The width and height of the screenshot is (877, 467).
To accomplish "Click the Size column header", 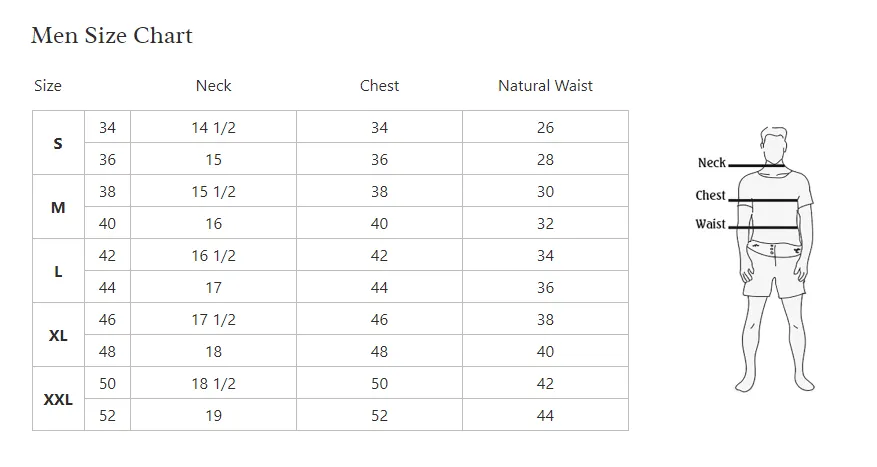I will tap(48, 86).
